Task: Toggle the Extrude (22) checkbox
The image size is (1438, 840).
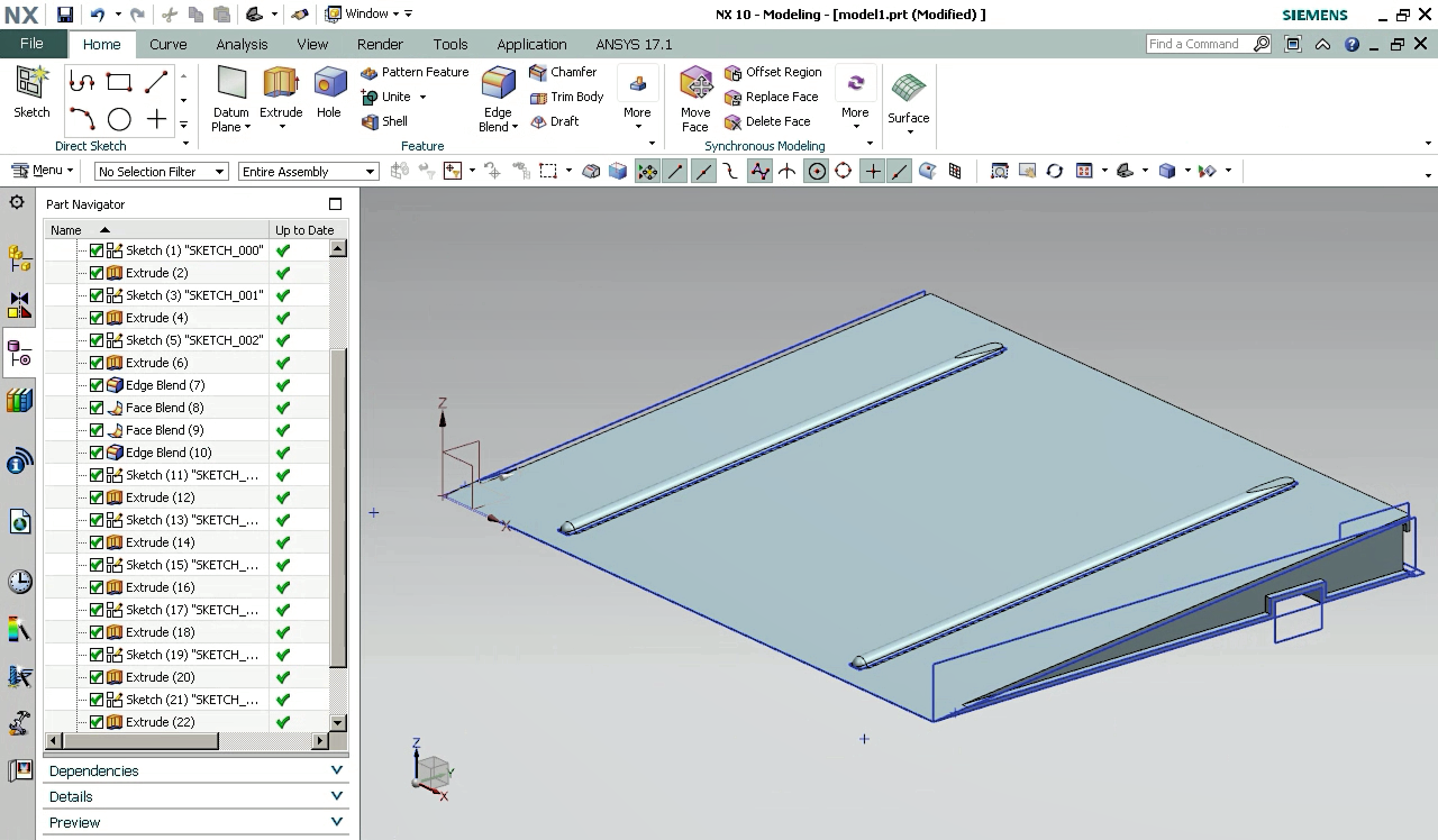Action: [97, 722]
